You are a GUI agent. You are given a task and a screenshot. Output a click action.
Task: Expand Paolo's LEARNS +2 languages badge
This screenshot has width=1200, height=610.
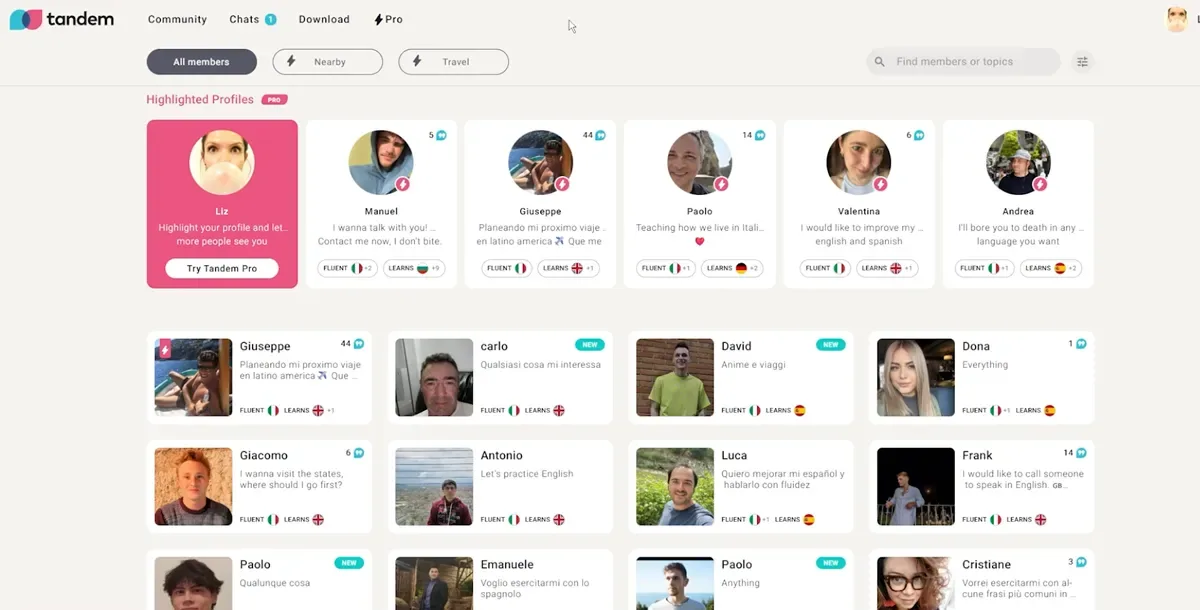tap(732, 268)
